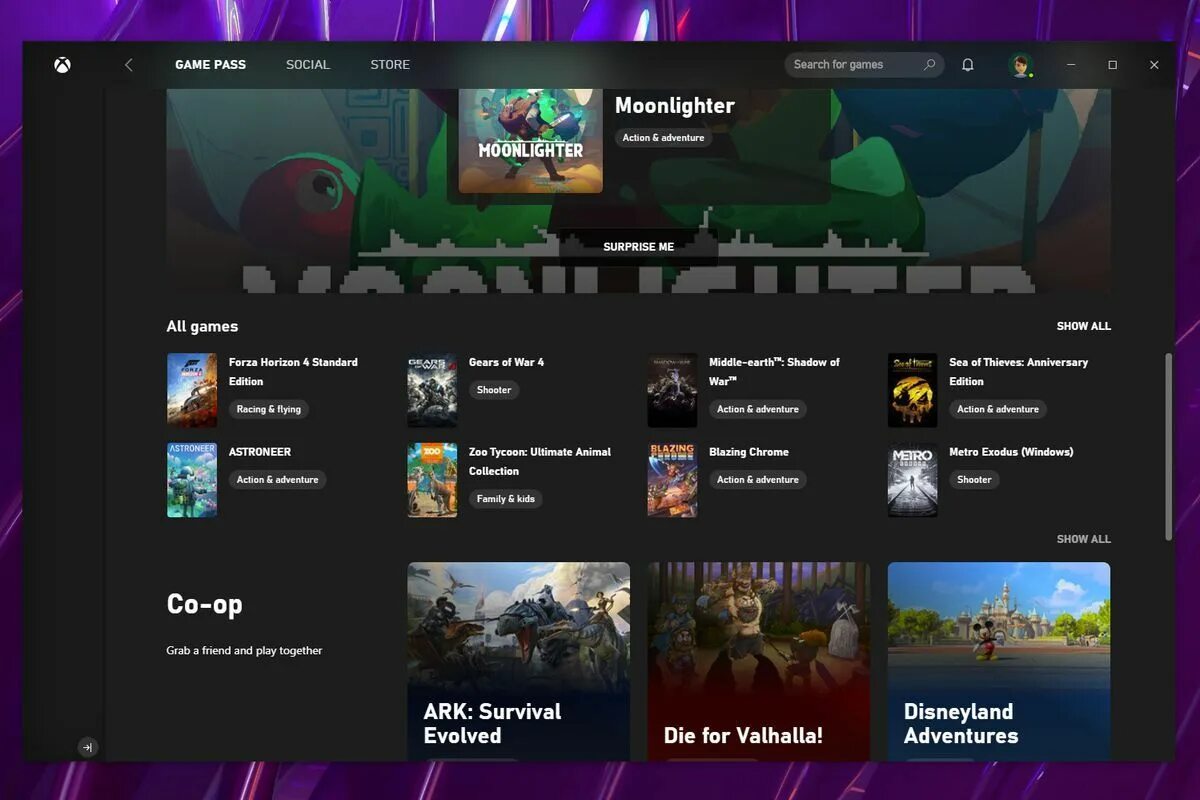Screen dimensions: 1200x800
Task: Click Metro Exodus's Shooter tag
Action: coord(974,480)
